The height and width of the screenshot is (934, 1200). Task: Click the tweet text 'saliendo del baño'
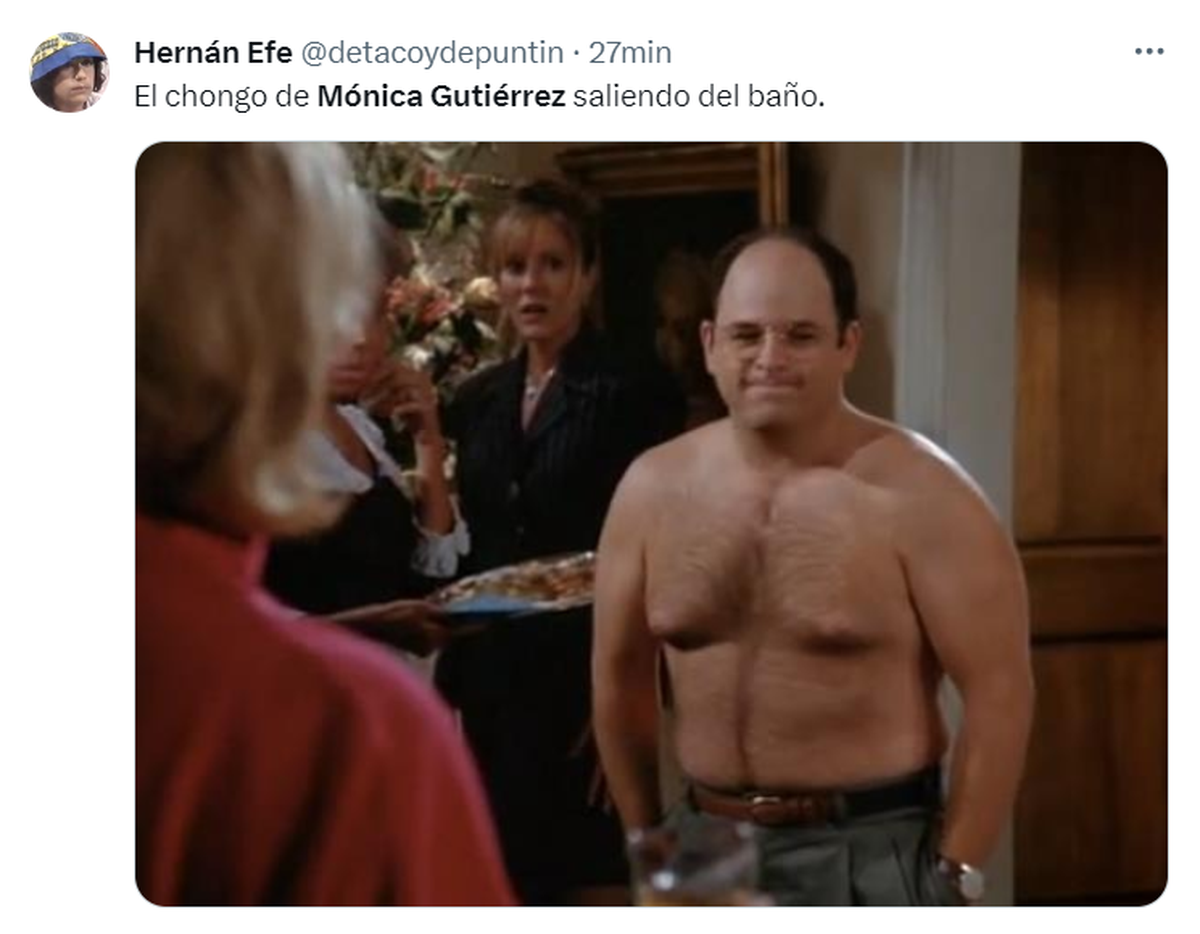coord(698,97)
